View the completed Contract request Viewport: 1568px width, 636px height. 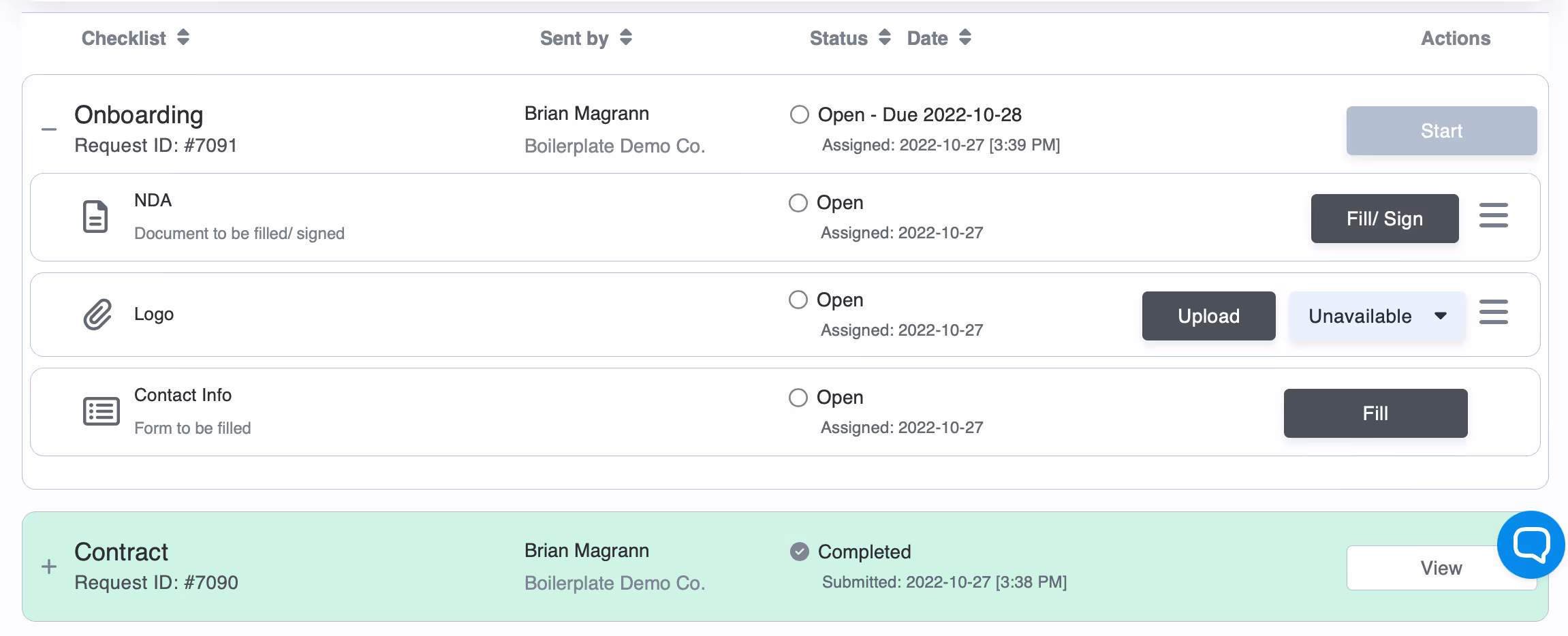[x=1441, y=568]
